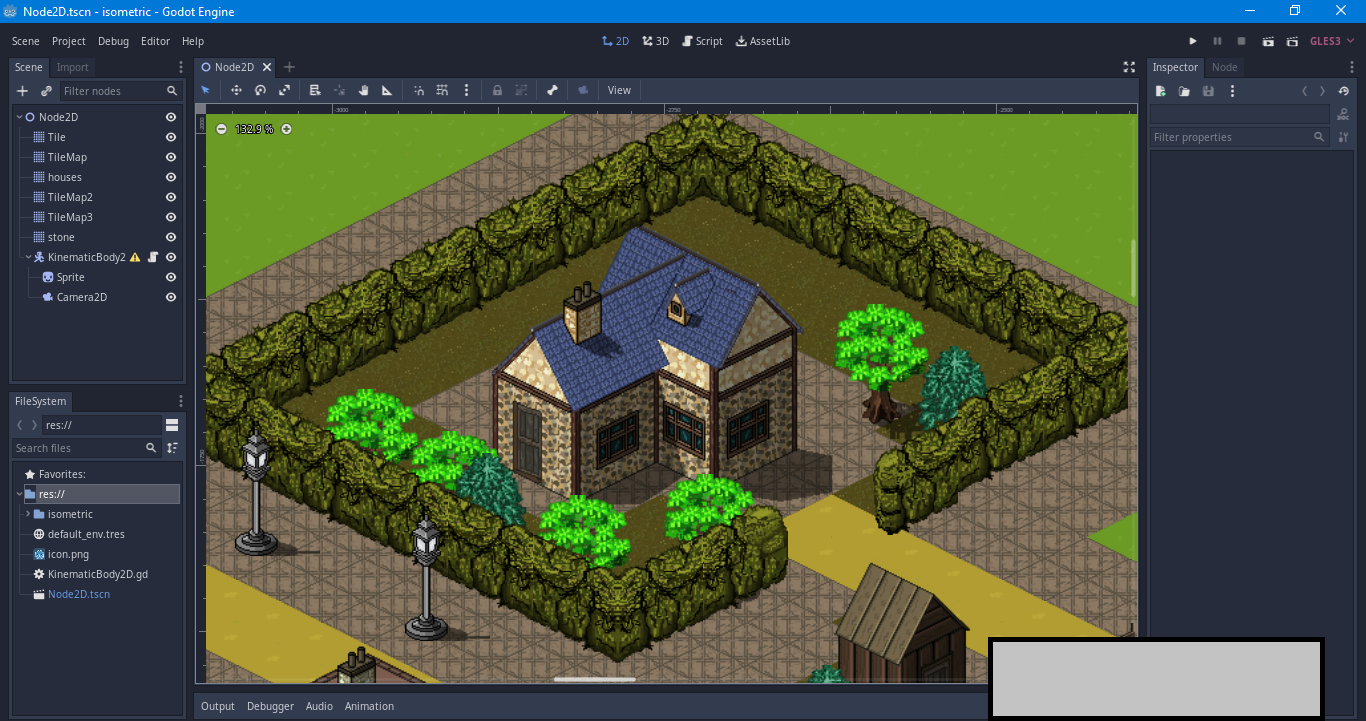The image size is (1366, 721).
Task: Select the Ruler Mode tool
Action: pyautogui.click(x=387, y=90)
